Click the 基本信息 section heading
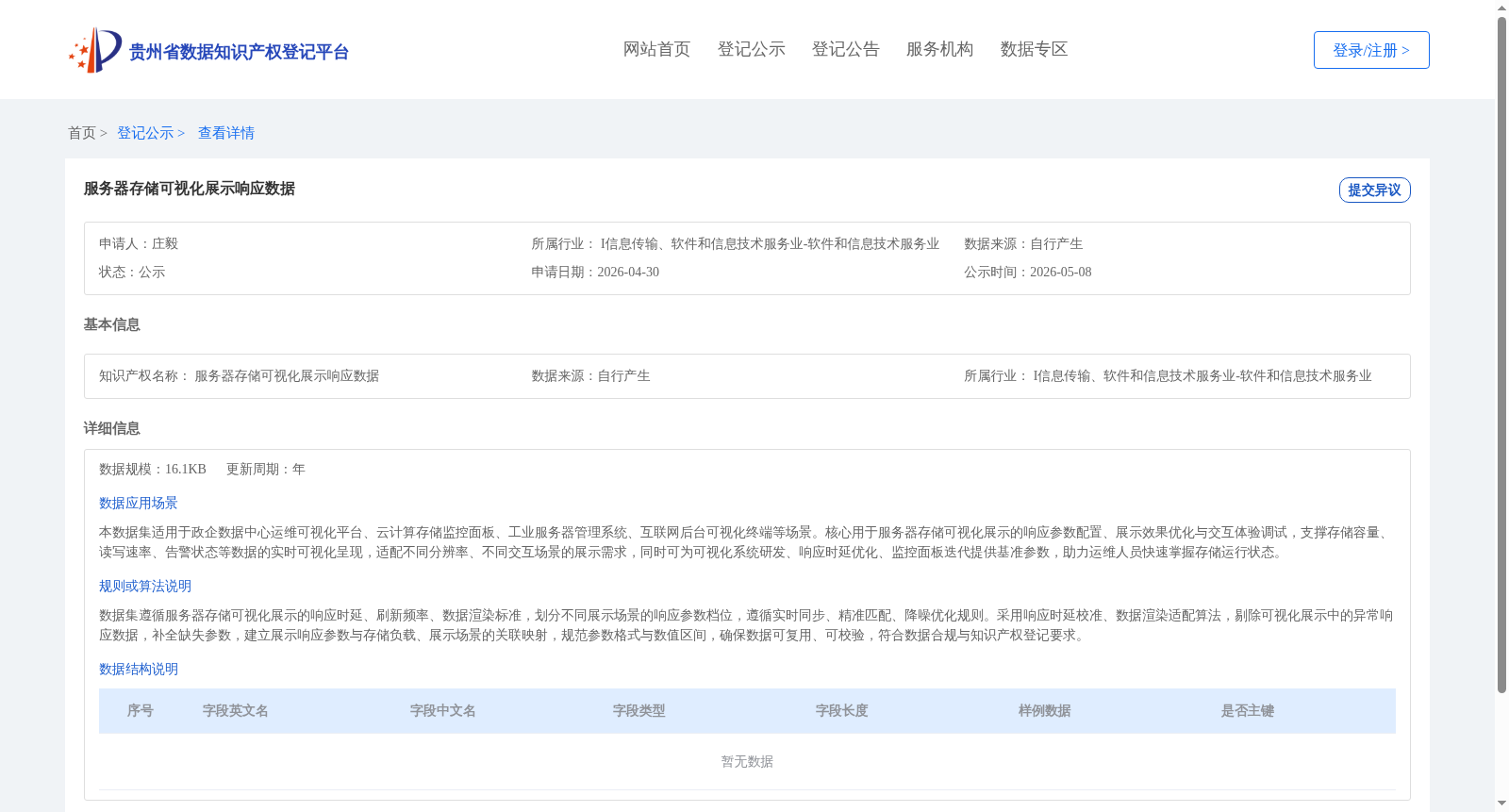Image resolution: width=1509 pixels, height=812 pixels. [x=111, y=324]
